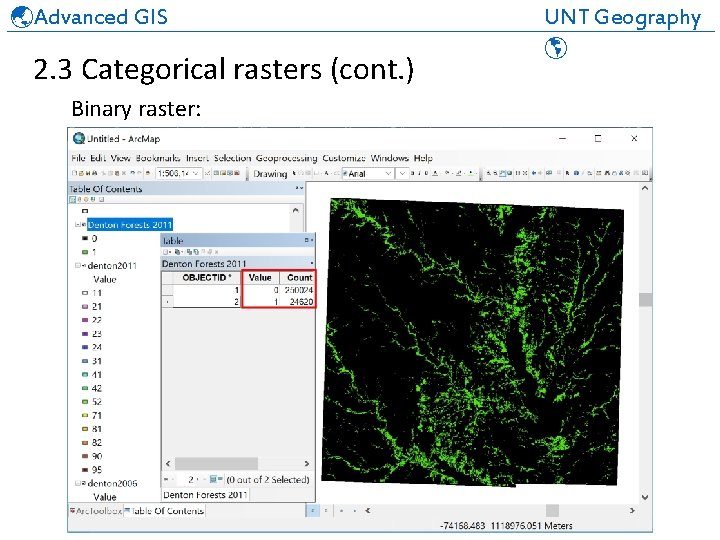Click the black symbol swatch for value 0
Screen dimensions: 720x540
(84, 238)
